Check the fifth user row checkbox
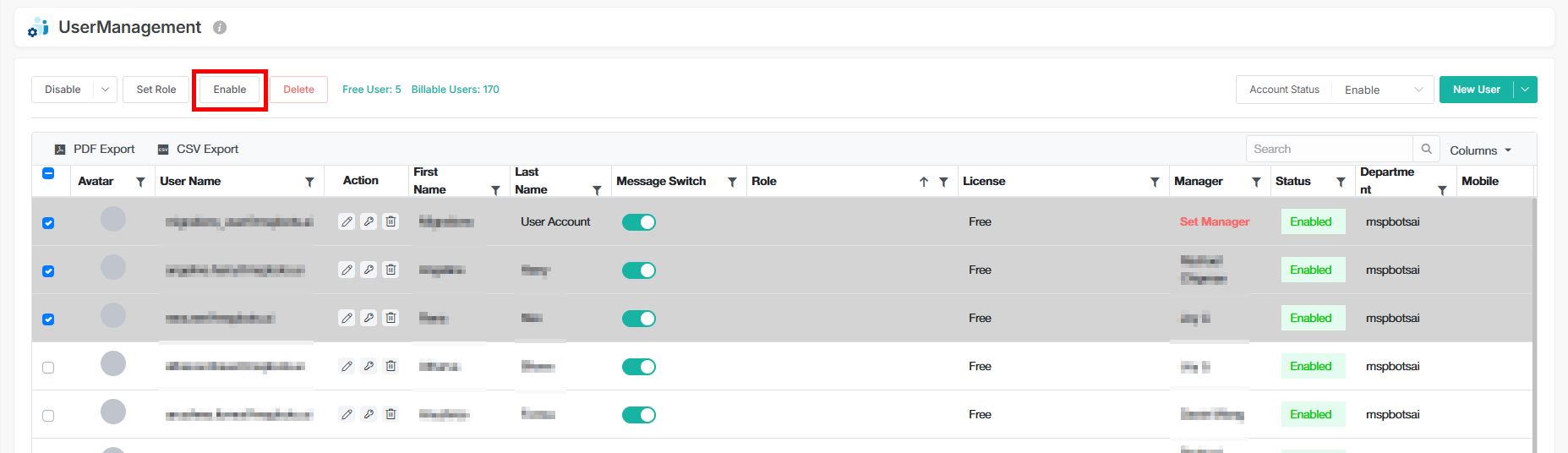Image resolution: width=1568 pixels, height=453 pixels. 48,416
